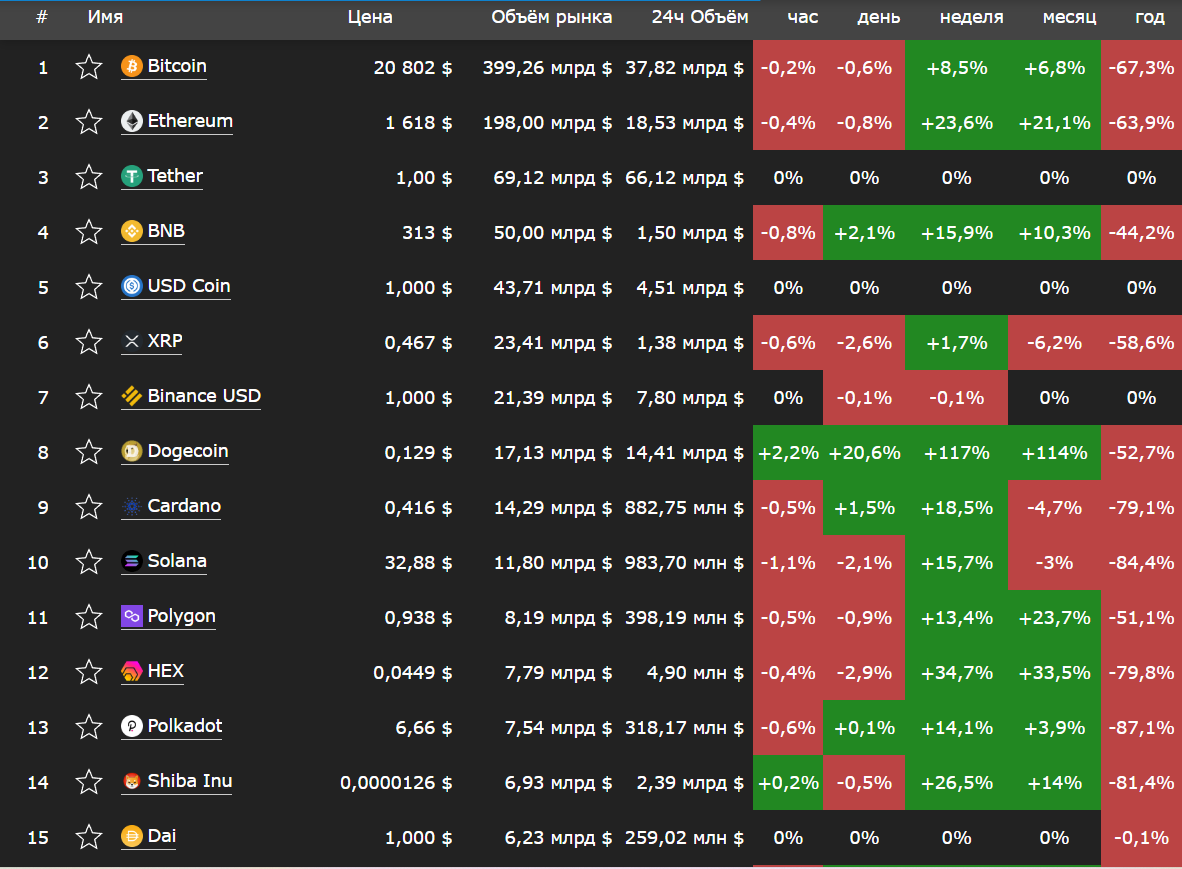Viewport: 1182px width, 869px height.
Task: Toggle the favorite star for Cardano
Action: pyautogui.click(x=89, y=507)
